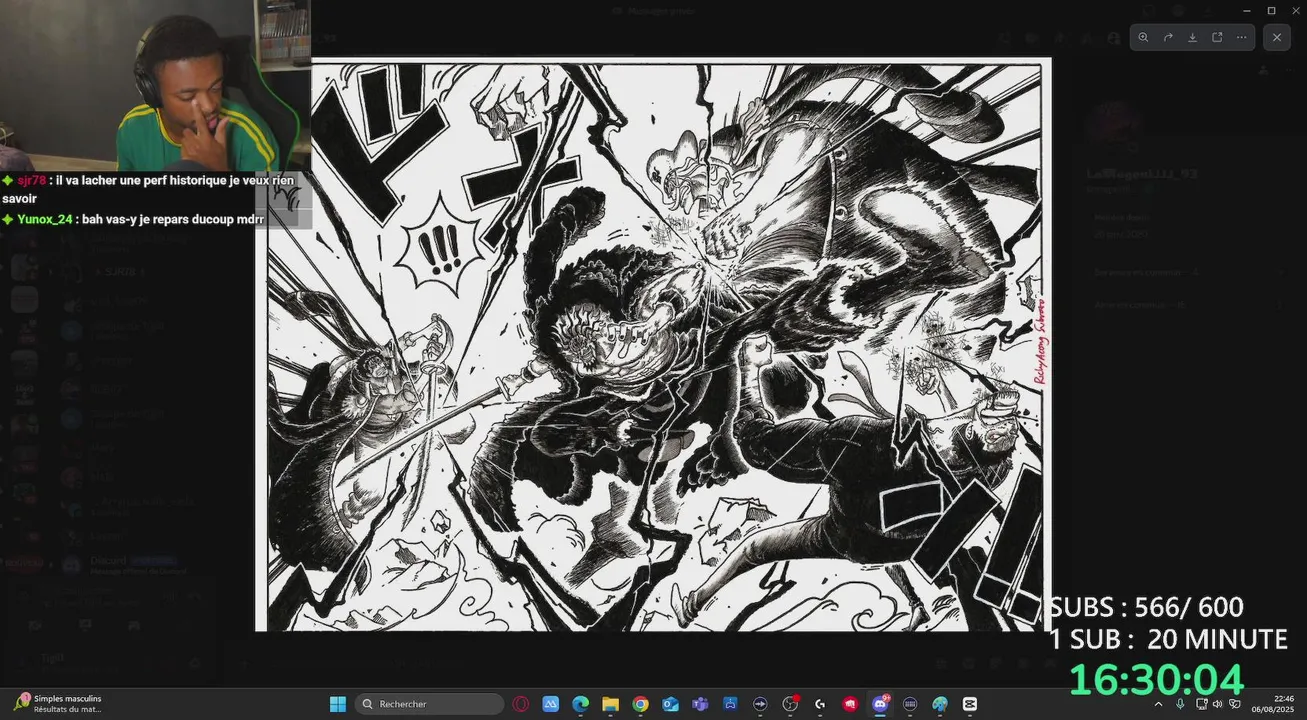The height and width of the screenshot is (720, 1307).
Task: Open the blue mountain-logo app in taskbar
Action: 550,704
